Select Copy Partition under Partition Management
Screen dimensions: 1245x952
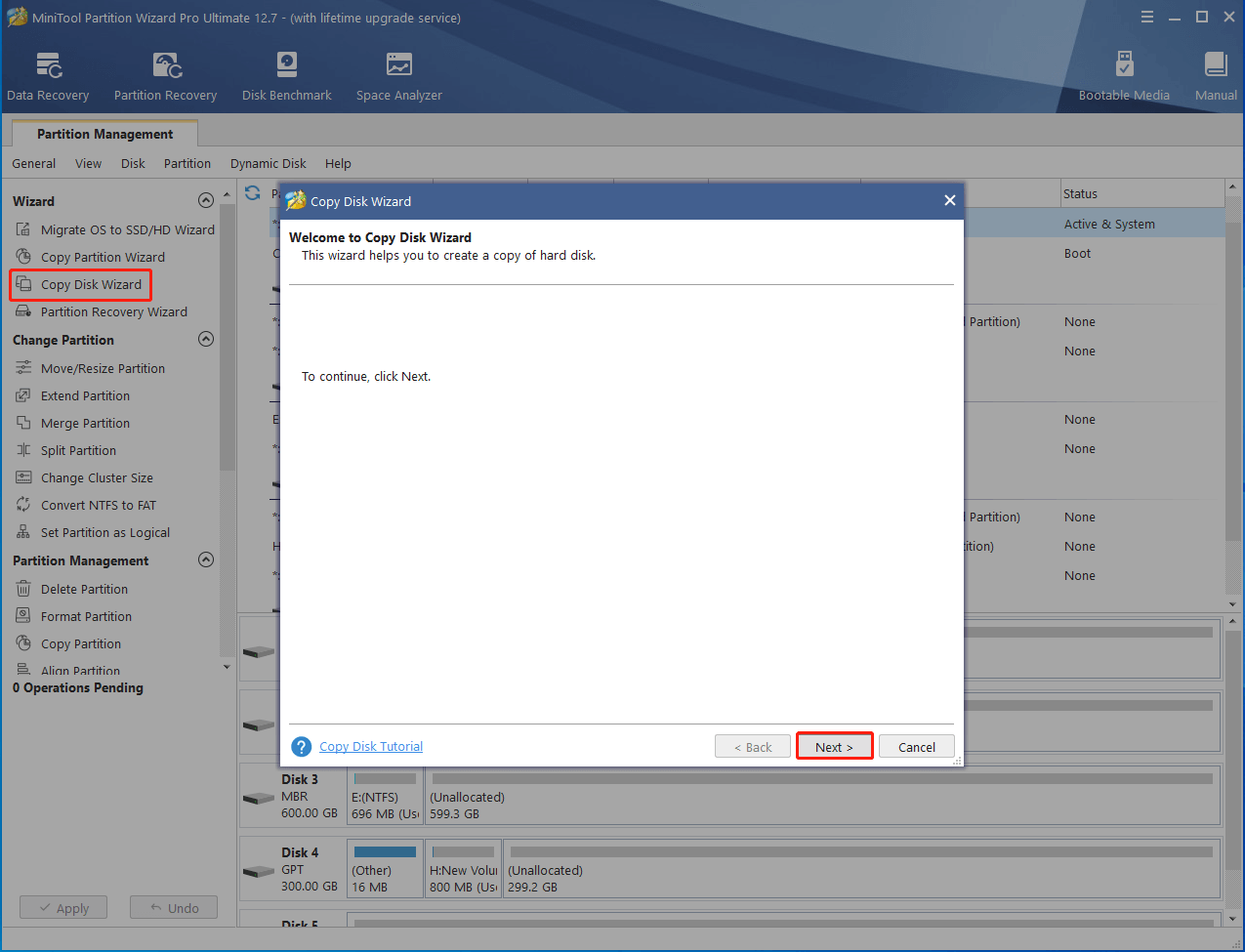coord(68,643)
